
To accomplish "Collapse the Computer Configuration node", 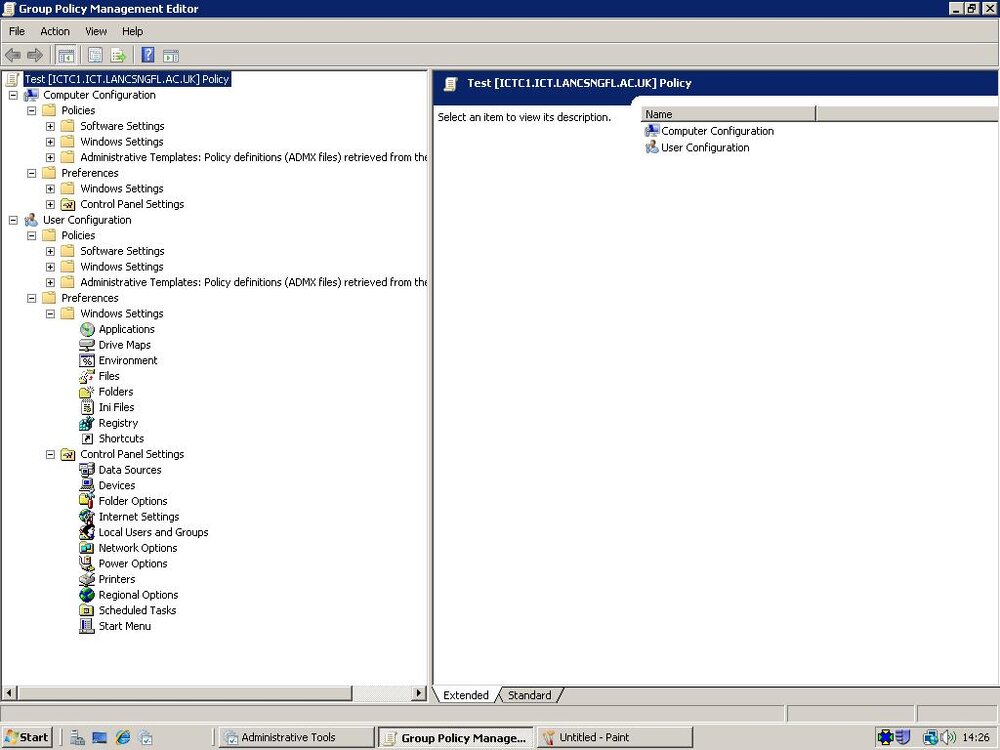I will tap(13, 95).
